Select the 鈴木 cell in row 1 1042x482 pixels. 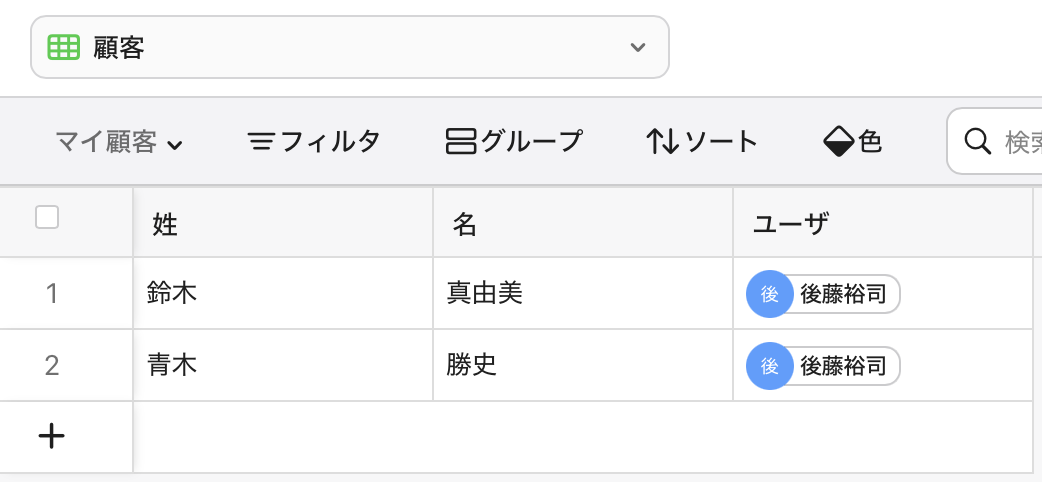(283, 293)
